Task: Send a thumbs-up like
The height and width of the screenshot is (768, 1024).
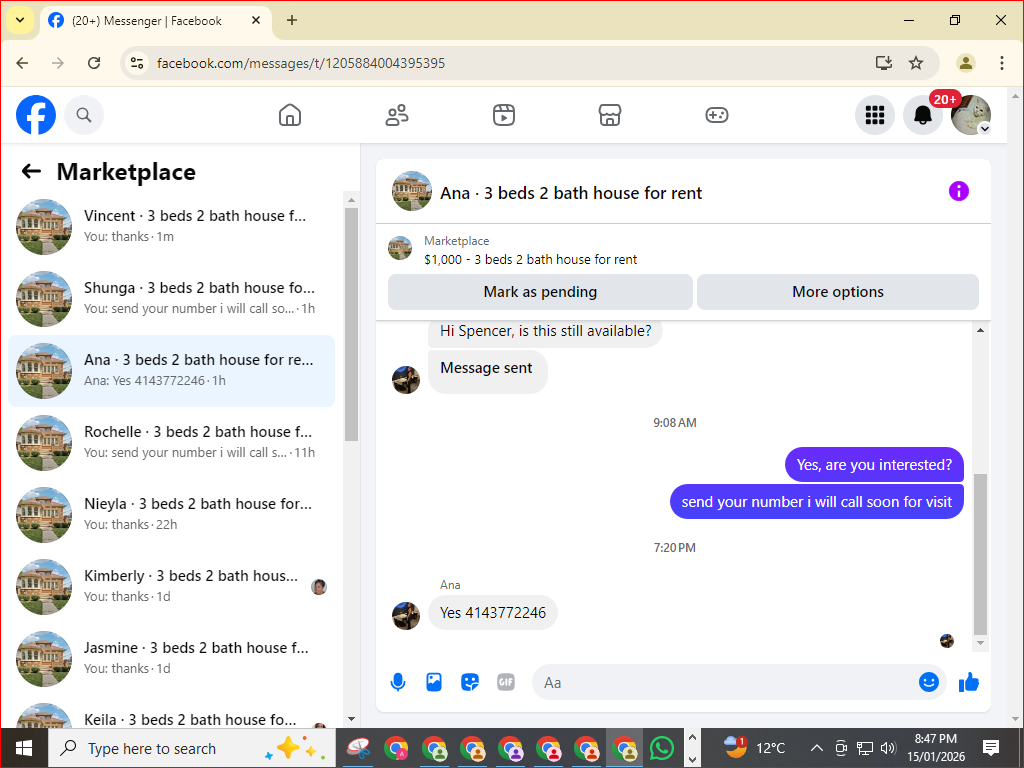Action: point(969,682)
